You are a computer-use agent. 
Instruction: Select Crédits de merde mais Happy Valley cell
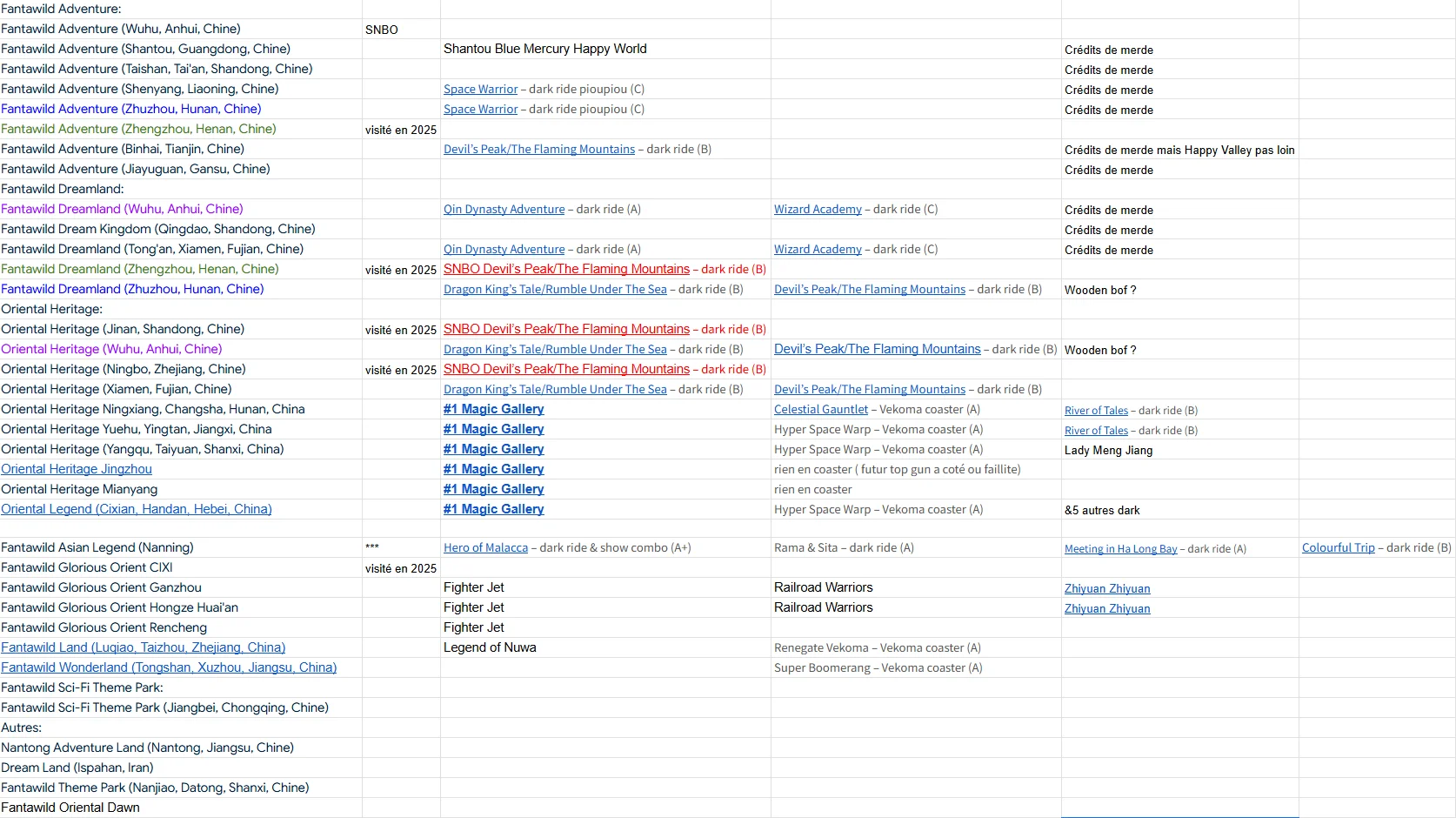coord(1179,149)
